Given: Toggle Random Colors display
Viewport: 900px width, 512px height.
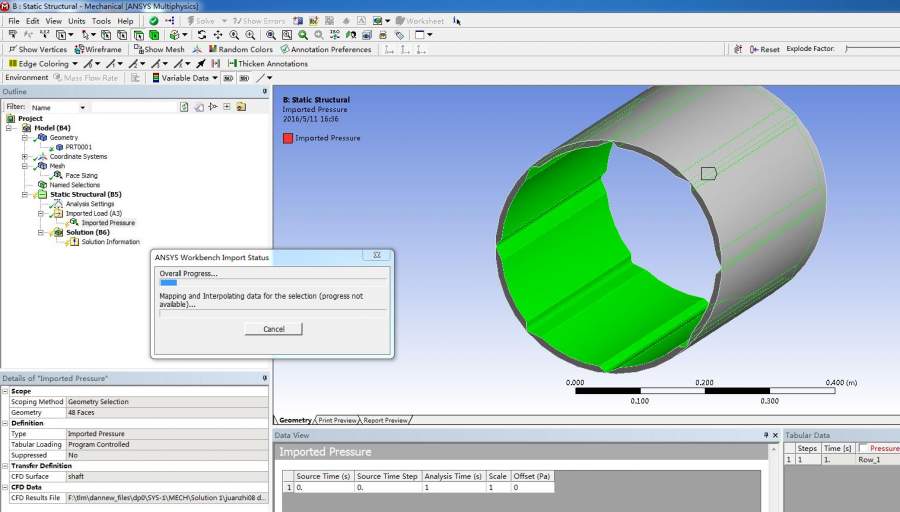Looking at the screenshot, I should pos(240,49).
